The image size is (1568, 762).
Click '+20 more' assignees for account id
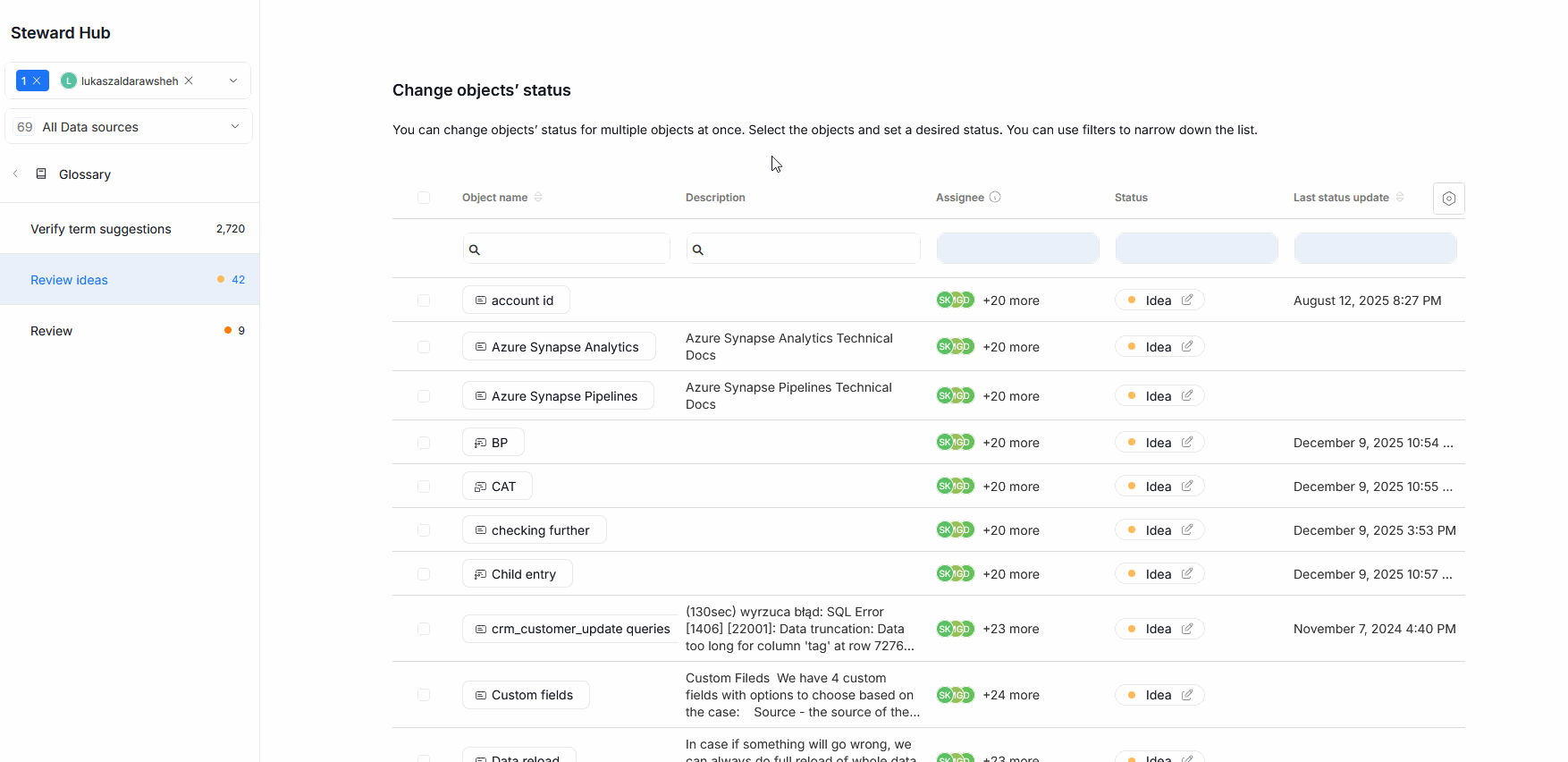coord(1011,301)
